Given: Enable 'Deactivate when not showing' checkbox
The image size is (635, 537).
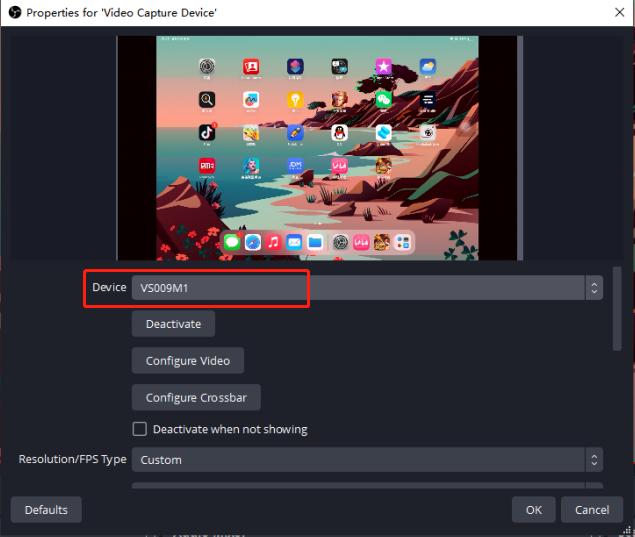Looking at the screenshot, I should click(x=140, y=429).
